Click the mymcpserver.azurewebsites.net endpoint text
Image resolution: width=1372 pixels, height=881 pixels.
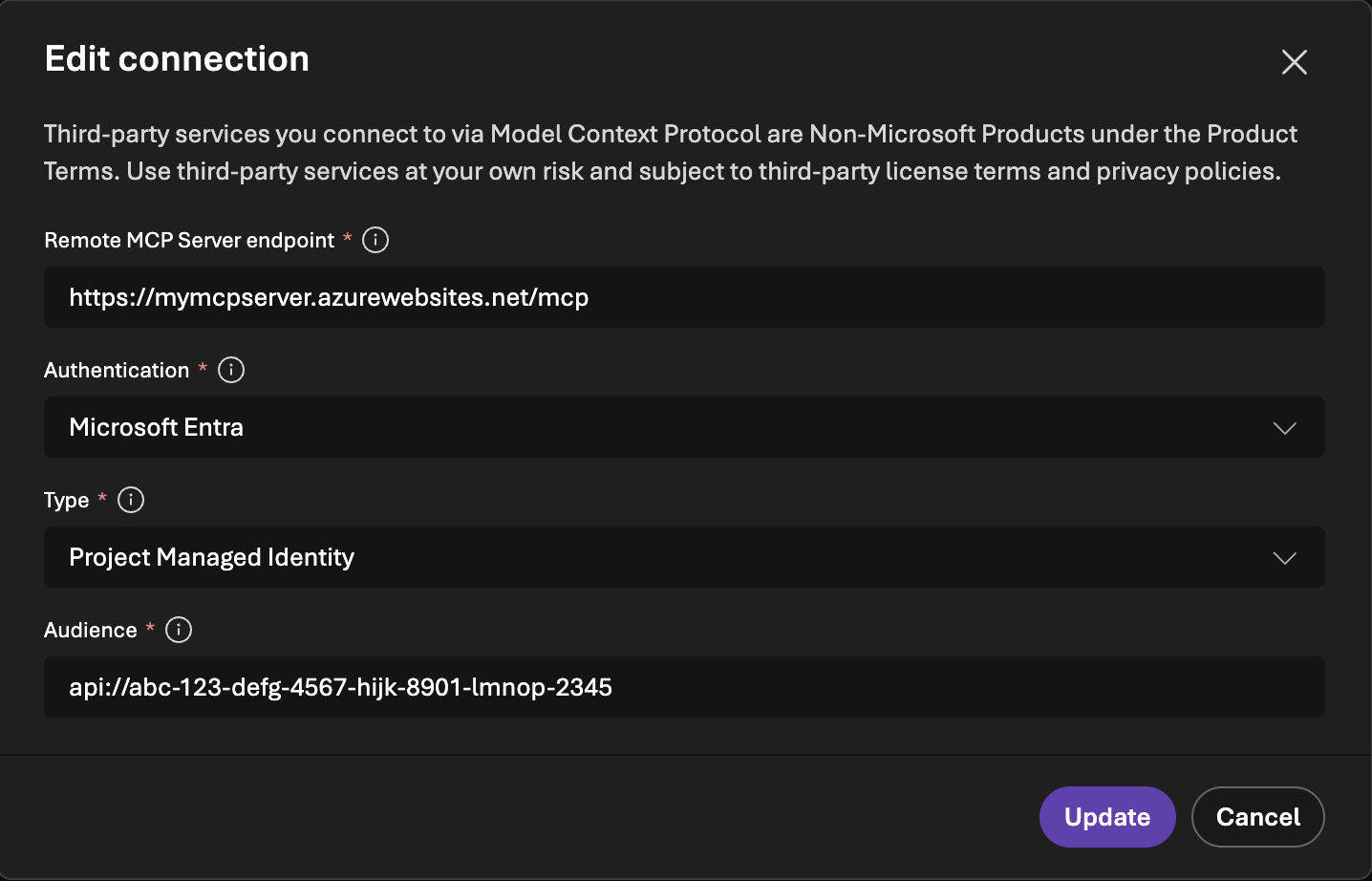tap(329, 297)
